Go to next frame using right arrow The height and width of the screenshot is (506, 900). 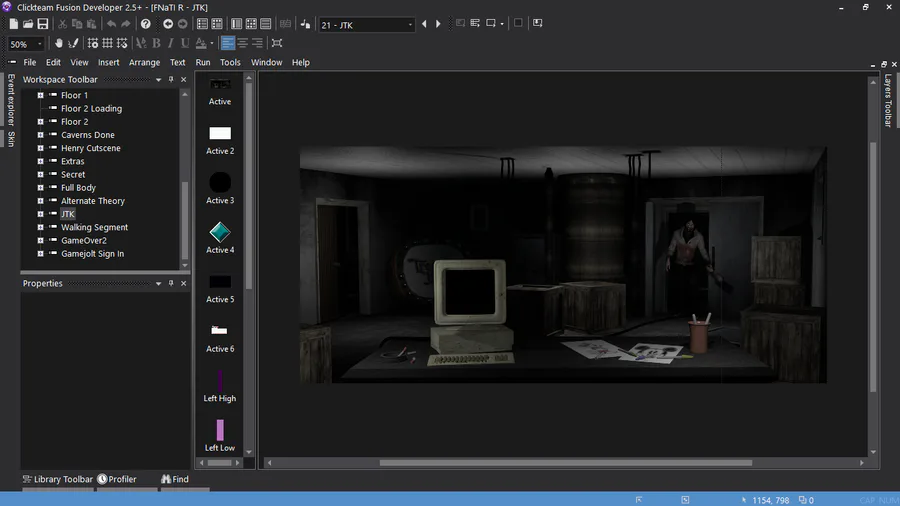tap(438, 24)
